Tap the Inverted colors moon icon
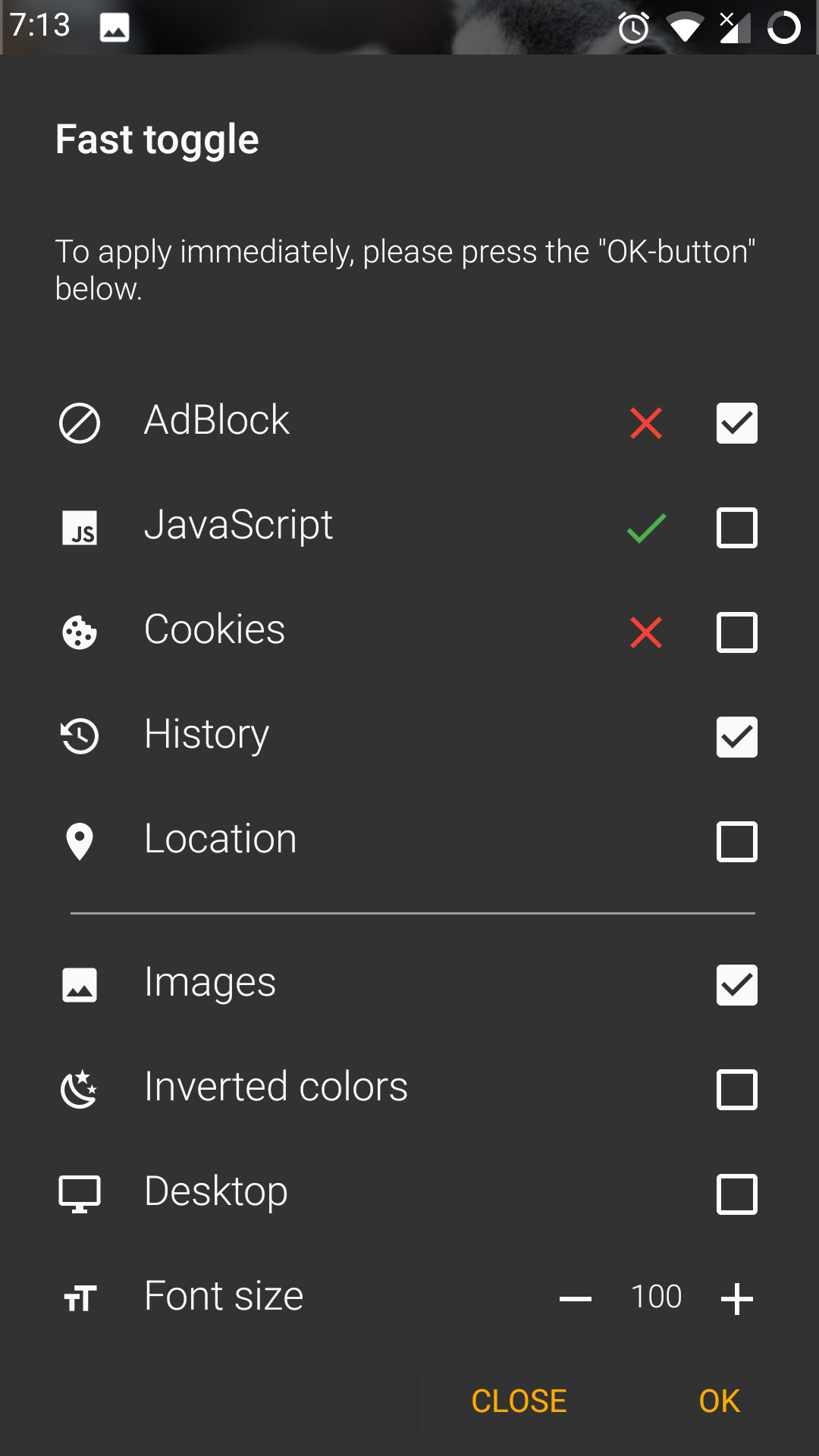 (80, 1089)
